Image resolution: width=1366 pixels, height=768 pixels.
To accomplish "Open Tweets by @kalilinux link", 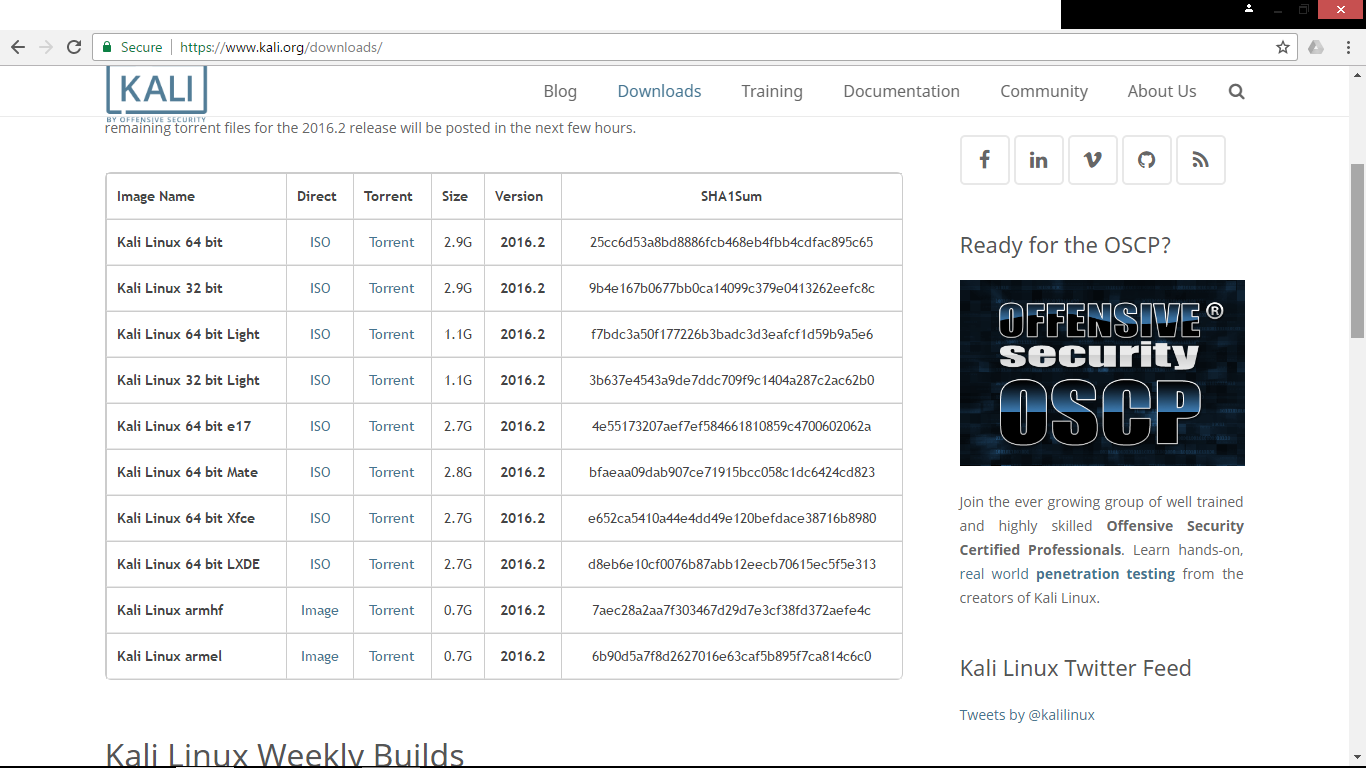I will pyautogui.click(x=1027, y=715).
